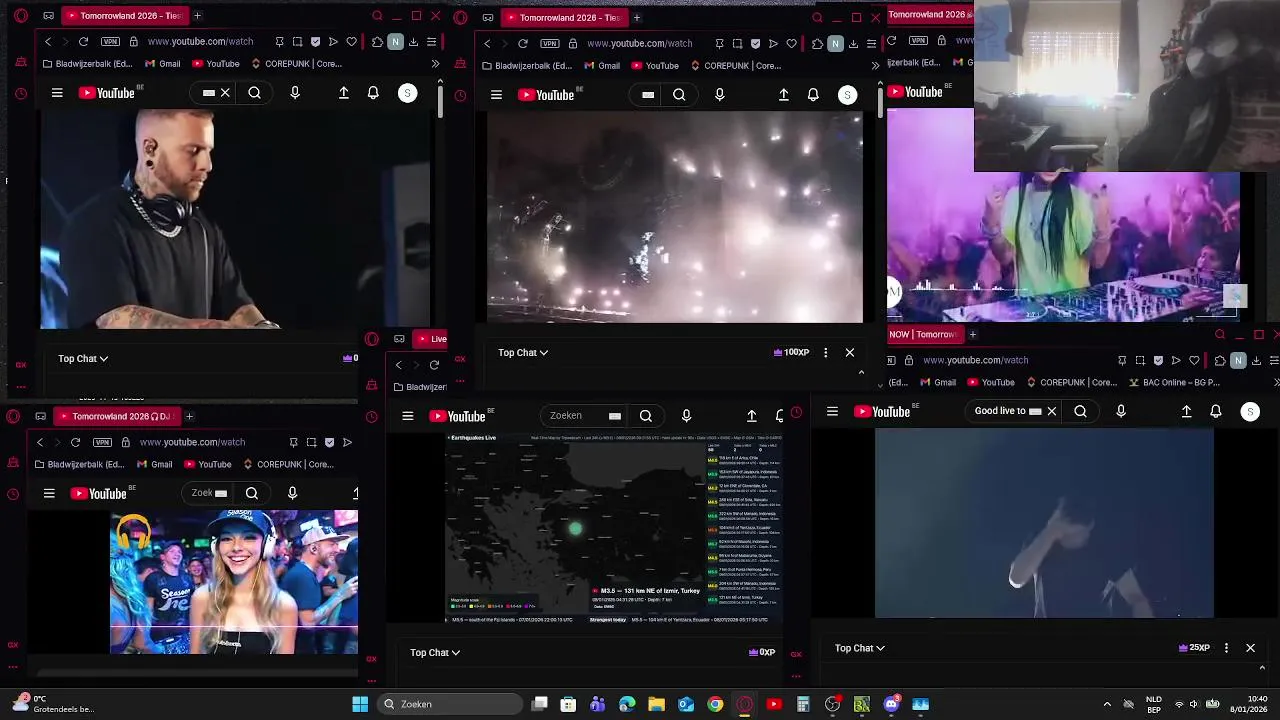1280x720 pixels.
Task: Toggle pin icon in the top-left window address bar
Action: (x=280, y=42)
